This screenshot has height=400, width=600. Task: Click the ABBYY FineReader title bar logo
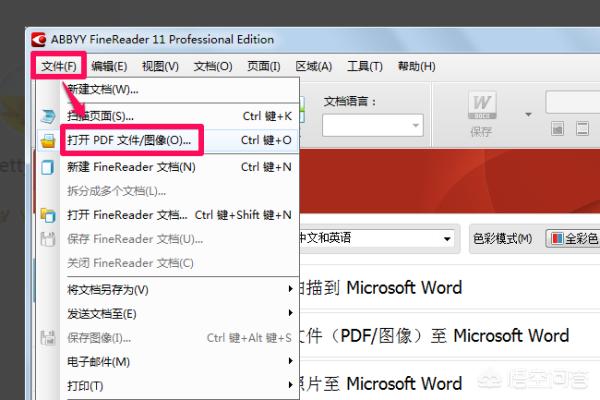click(x=39, y=40)
